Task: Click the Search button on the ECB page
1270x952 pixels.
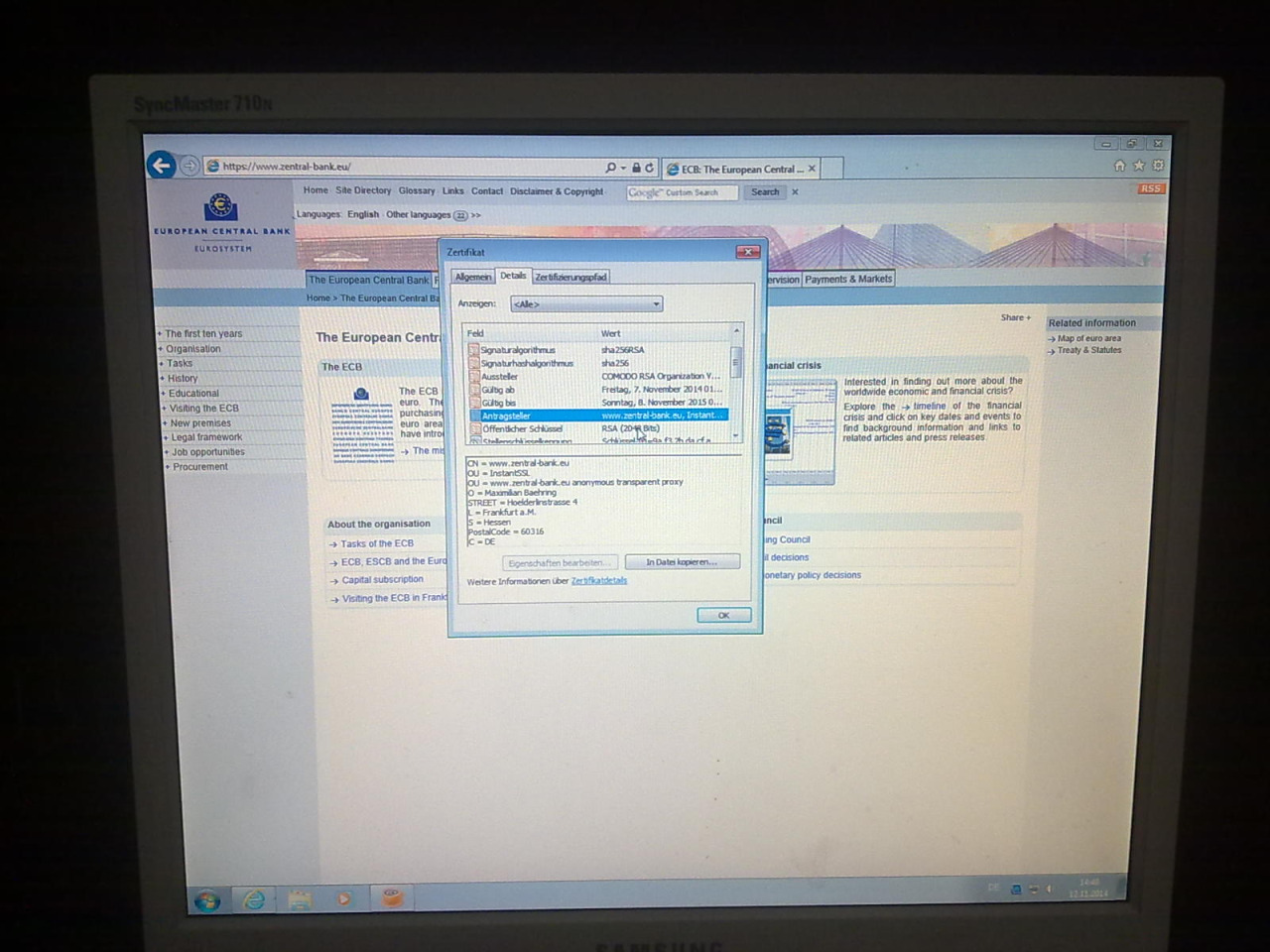Action: (x=765, y=192)
